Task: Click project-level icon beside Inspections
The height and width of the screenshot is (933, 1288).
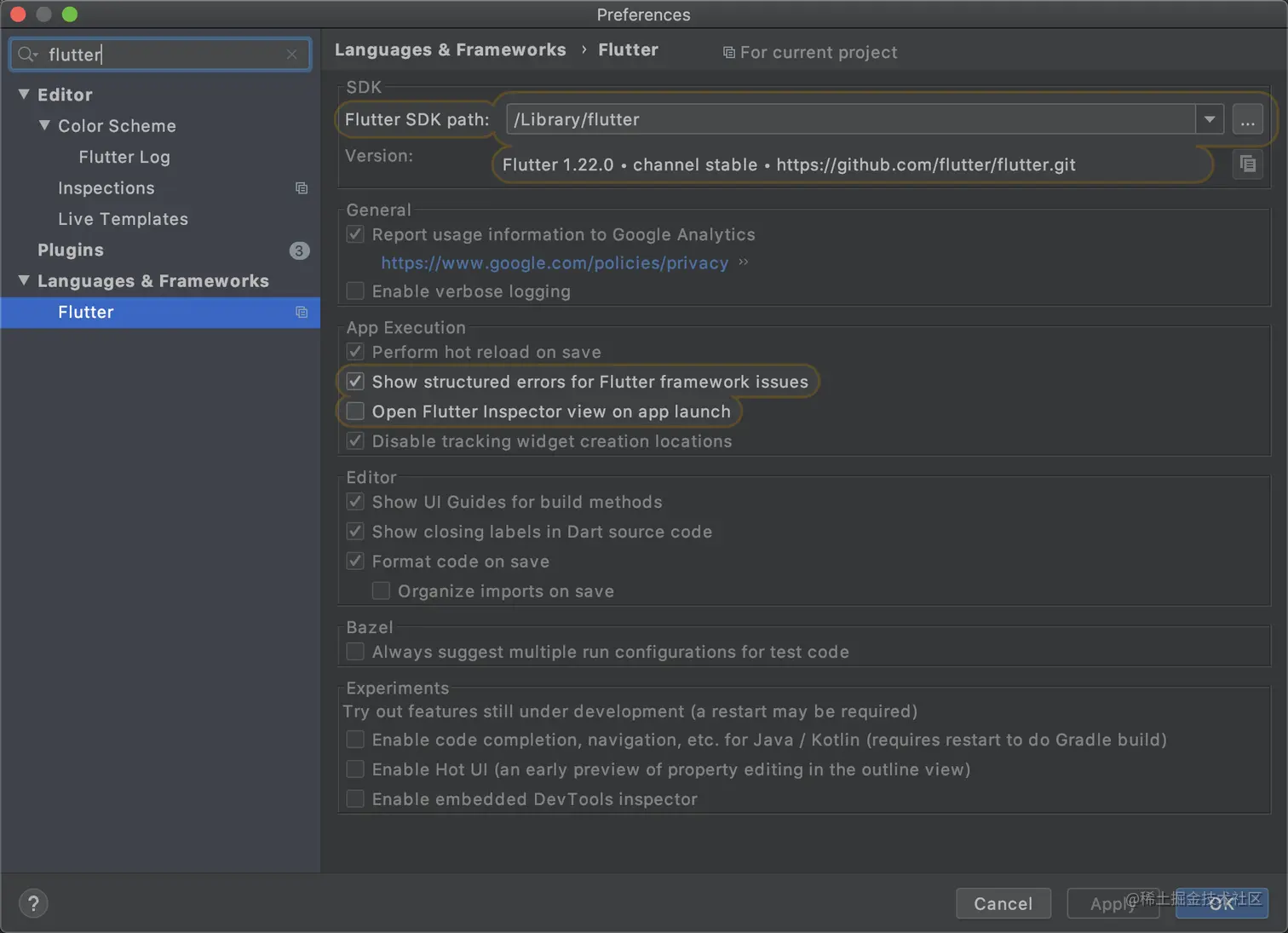Action: coord(302,188)
